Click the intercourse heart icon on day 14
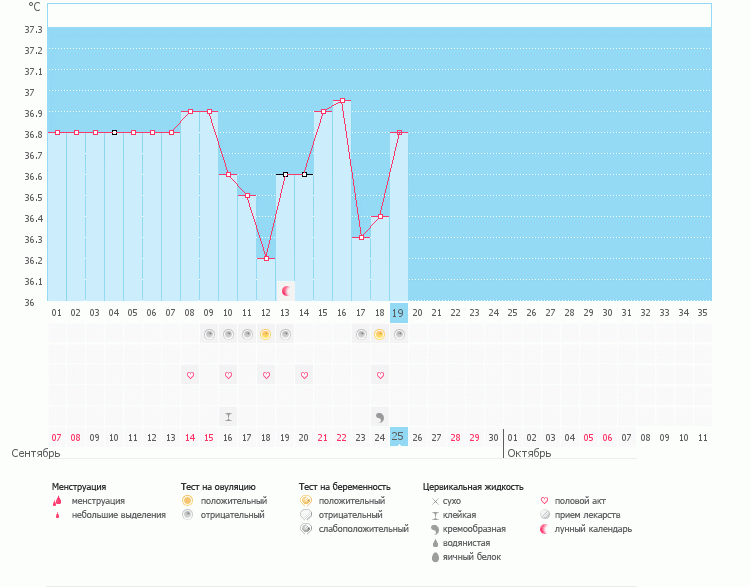The image size is (750, 587). [x=304, y=375]
